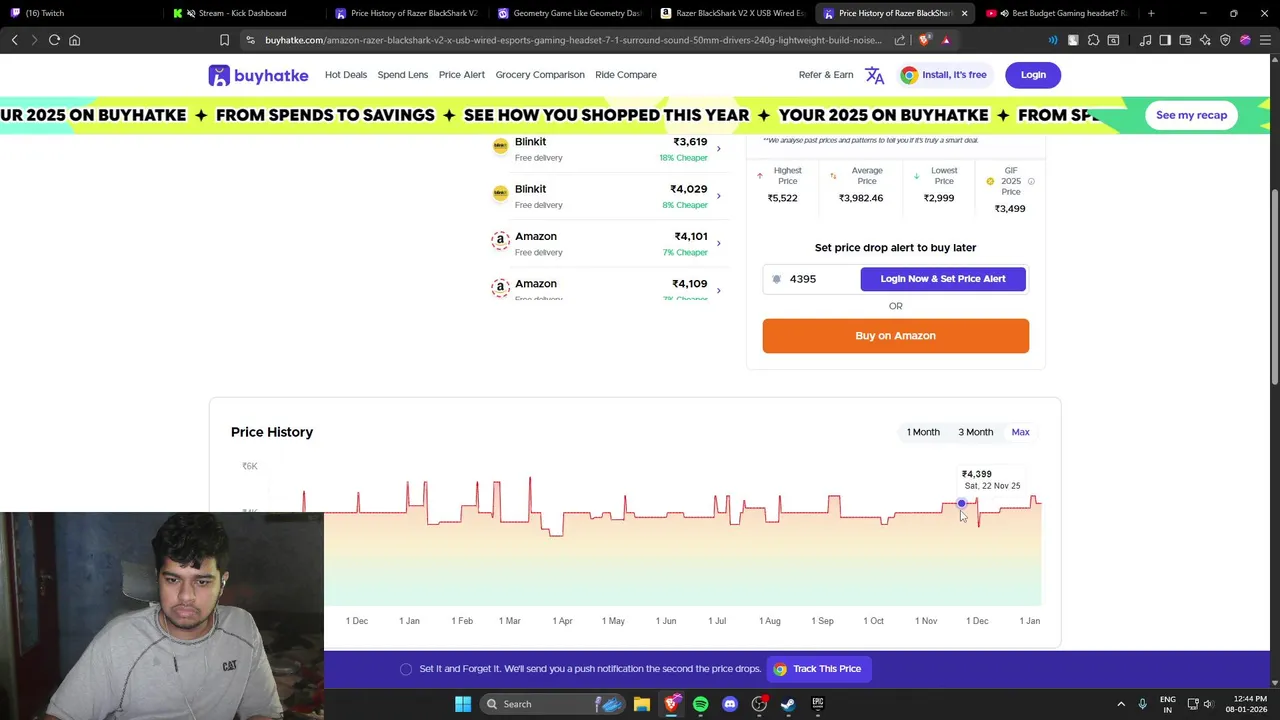Open Spend Lens in navigation

pos(403,75)
